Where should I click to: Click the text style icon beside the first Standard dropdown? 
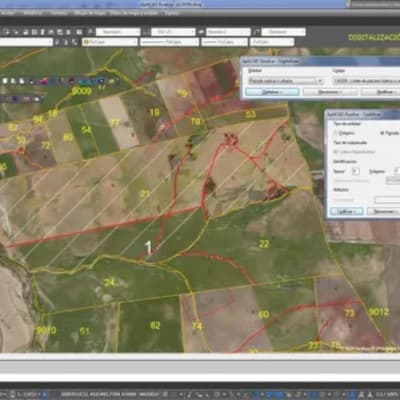[x=90, y=32]
